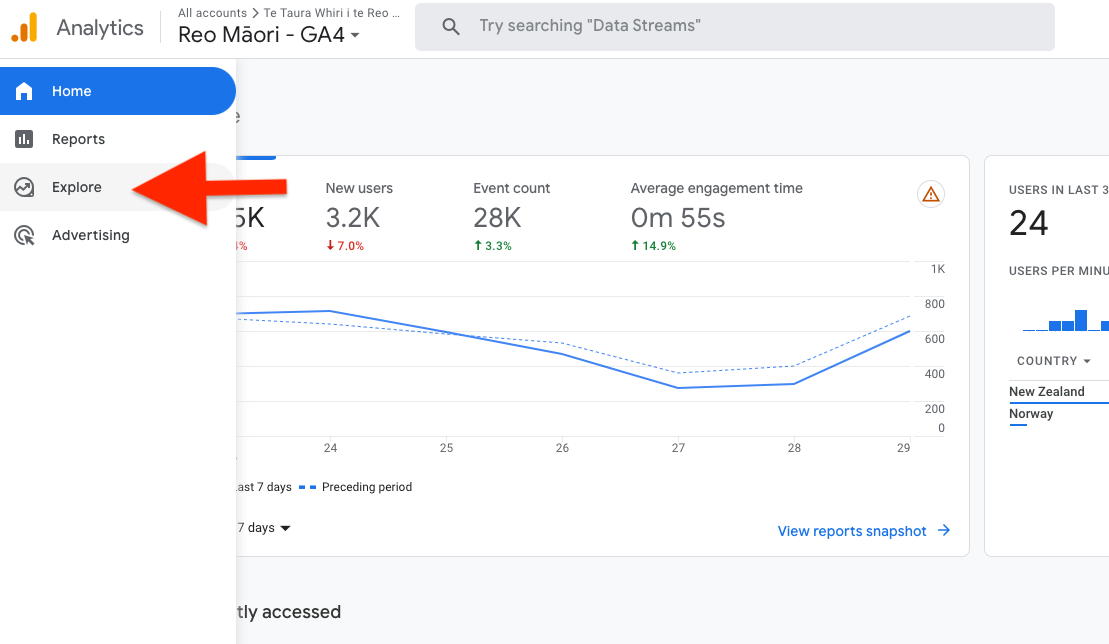This screenshot has height=644, width=1109.
Task: Click the Explore icon in sidebar
Action: tap(24, 187)
